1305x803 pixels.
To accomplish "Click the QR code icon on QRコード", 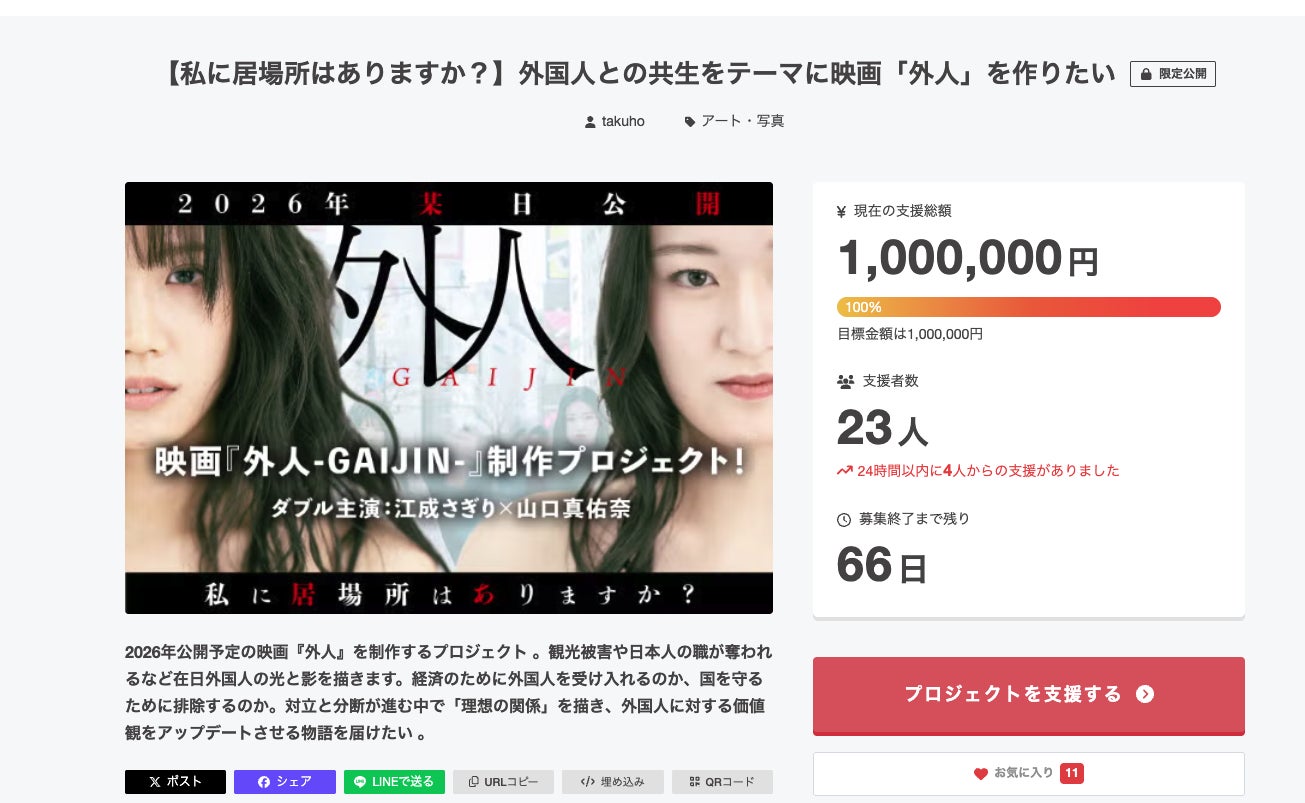I will pyautogui.click(x=695, y=782).
